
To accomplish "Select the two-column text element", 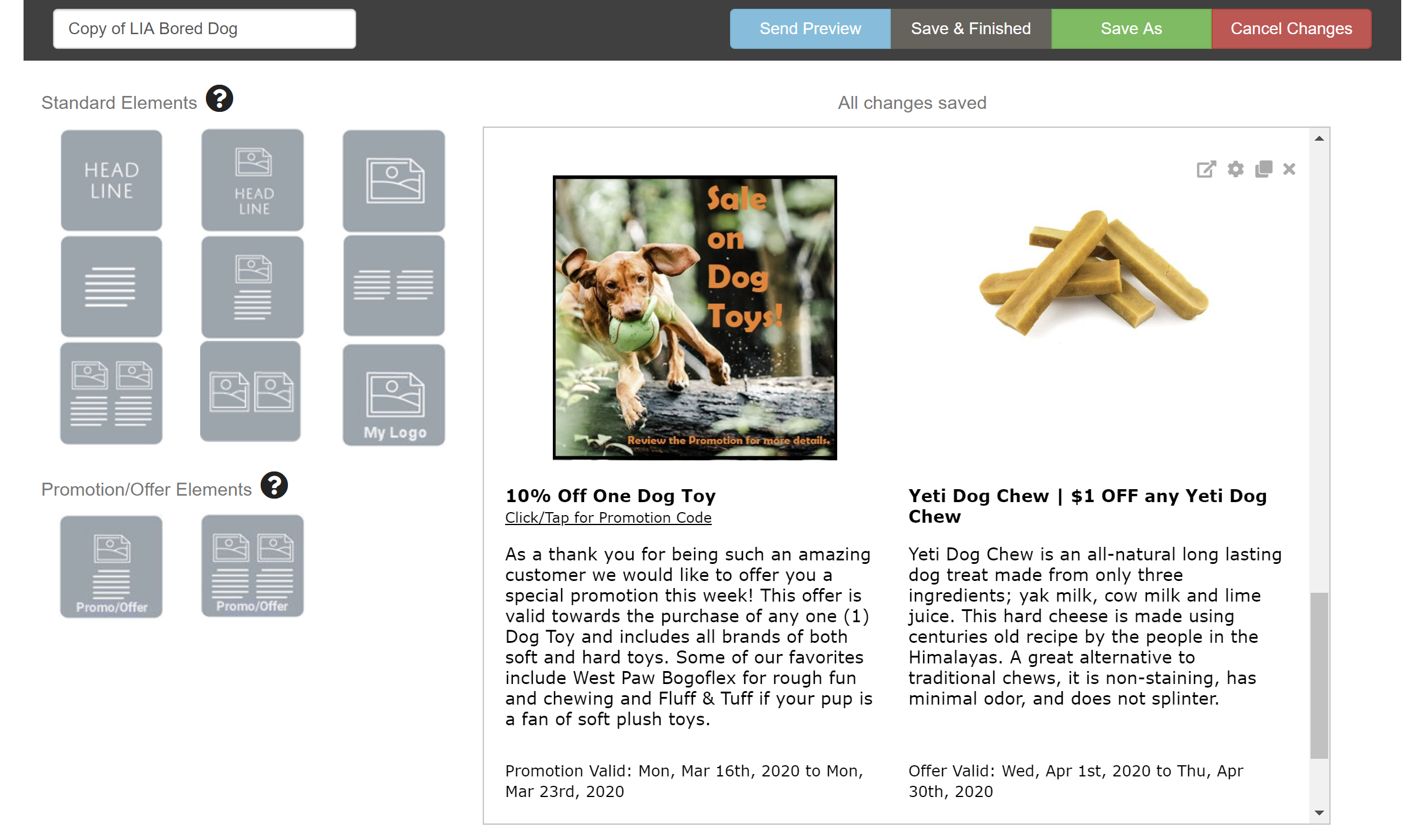I will pyautogui.click(x=394, y=286).
